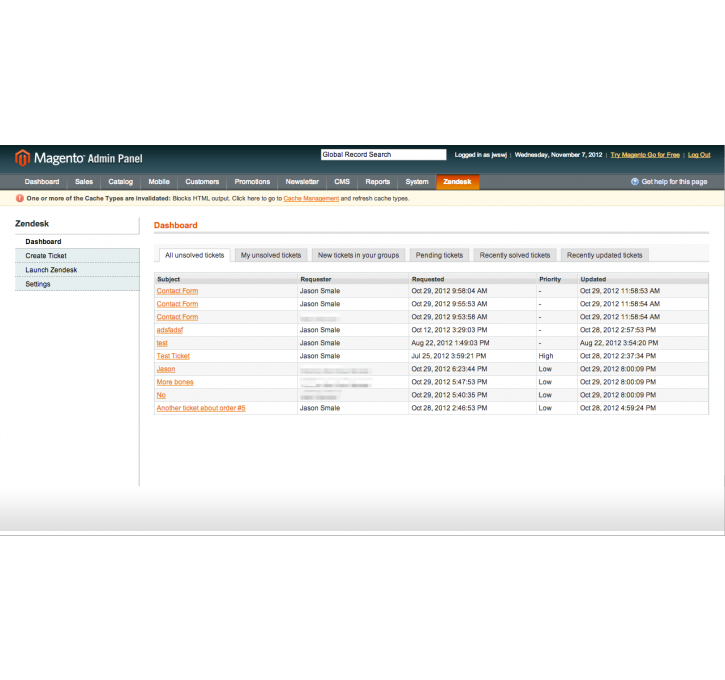Click the Zendesk sidebar heading

point(32,223)
